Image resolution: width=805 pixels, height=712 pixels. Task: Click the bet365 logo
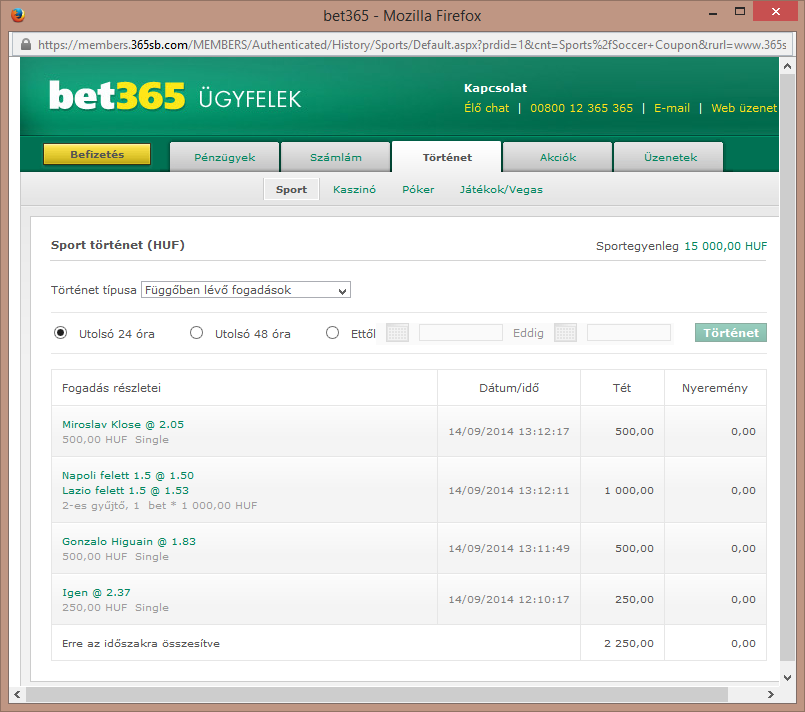(117, 96)
